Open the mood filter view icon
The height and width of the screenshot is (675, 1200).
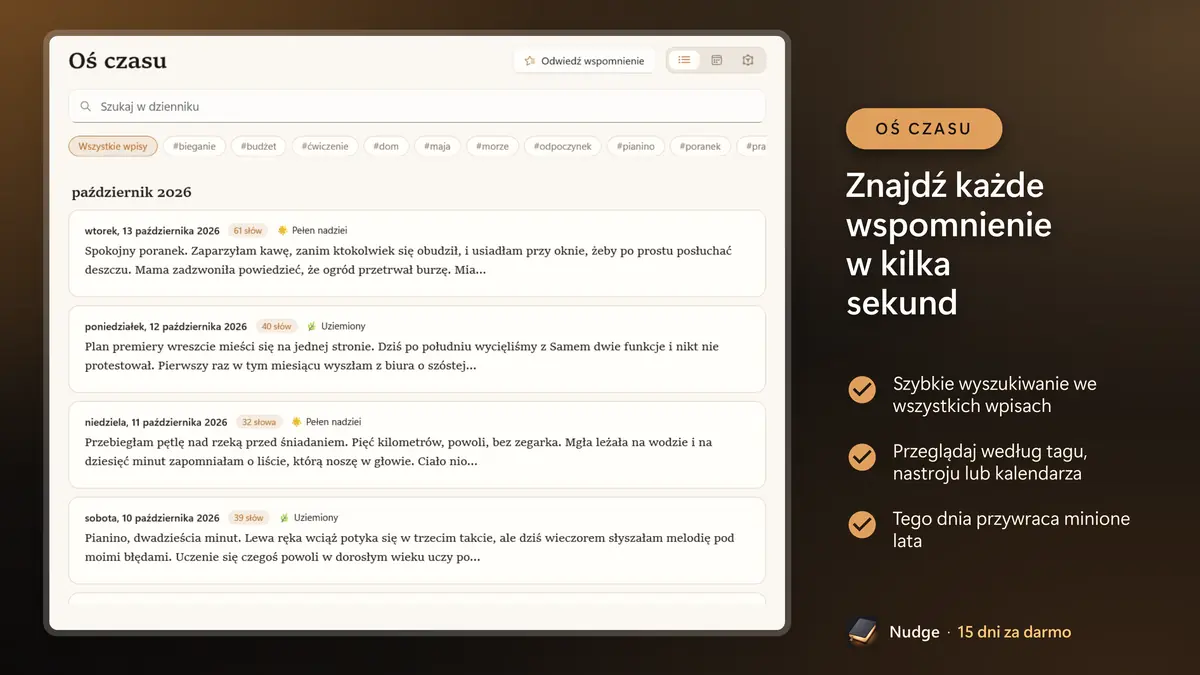coord(747,60)
